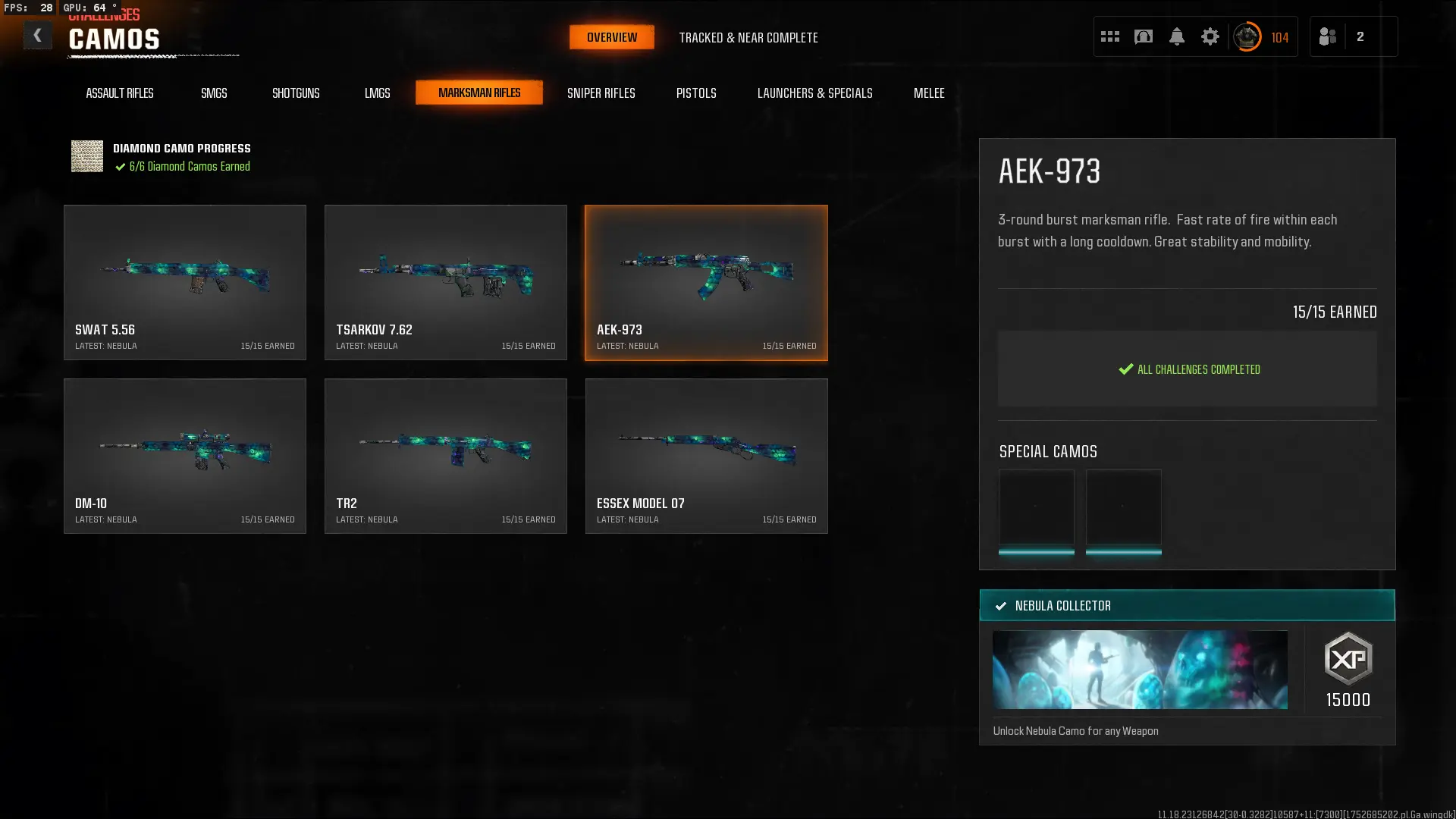Open Tracked & Near Complete view
Image resolution: width=1456 pixels, height=819 pixels.
[748, 37]
